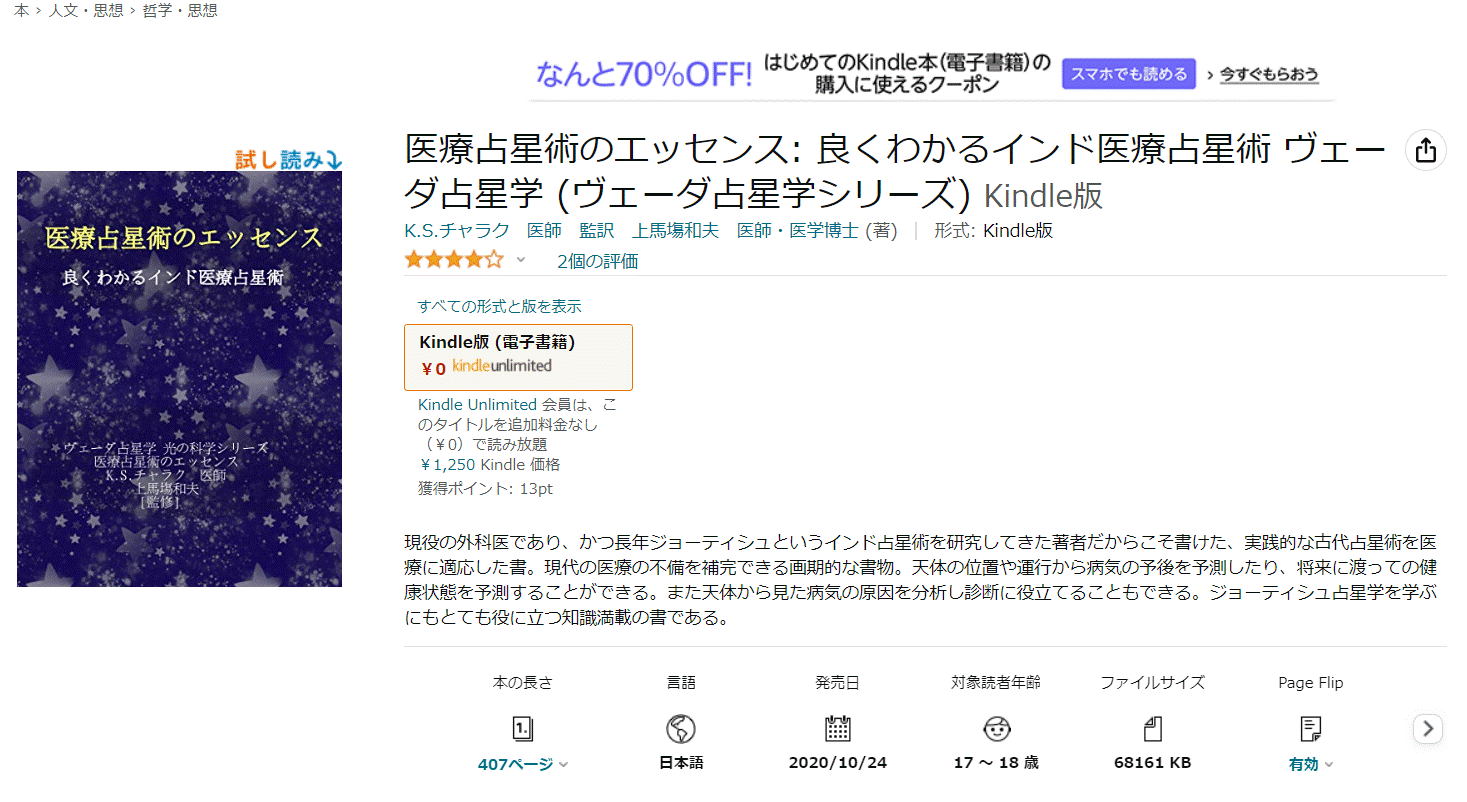Viewport: 1467px width, 802px height.
Task: Click the Page Flip icon
Action: point(1311,728)
